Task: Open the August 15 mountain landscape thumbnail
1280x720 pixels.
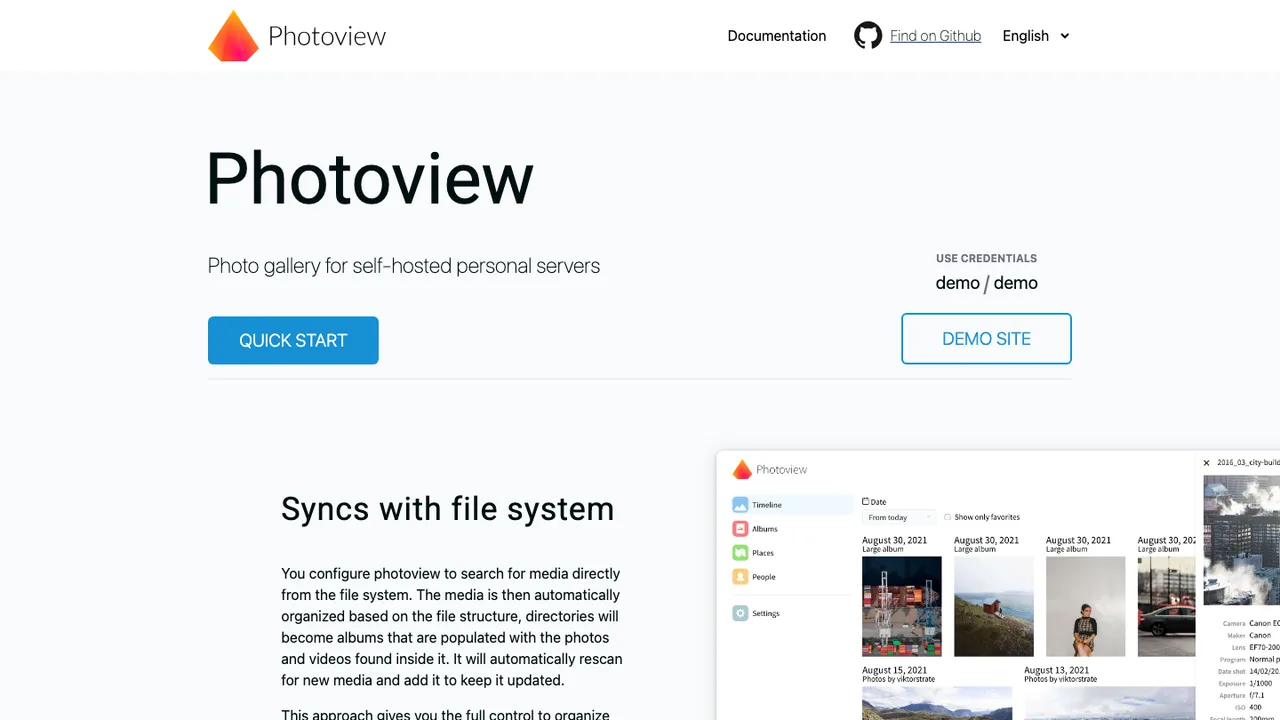Action: (937, 703)
